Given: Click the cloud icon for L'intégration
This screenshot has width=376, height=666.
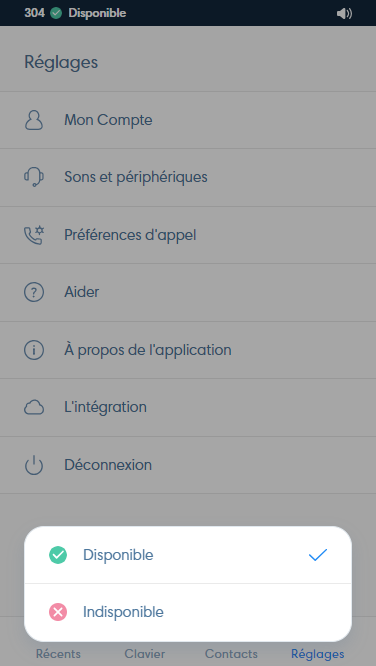Looking at the screenshot, I should click(34, 408).
